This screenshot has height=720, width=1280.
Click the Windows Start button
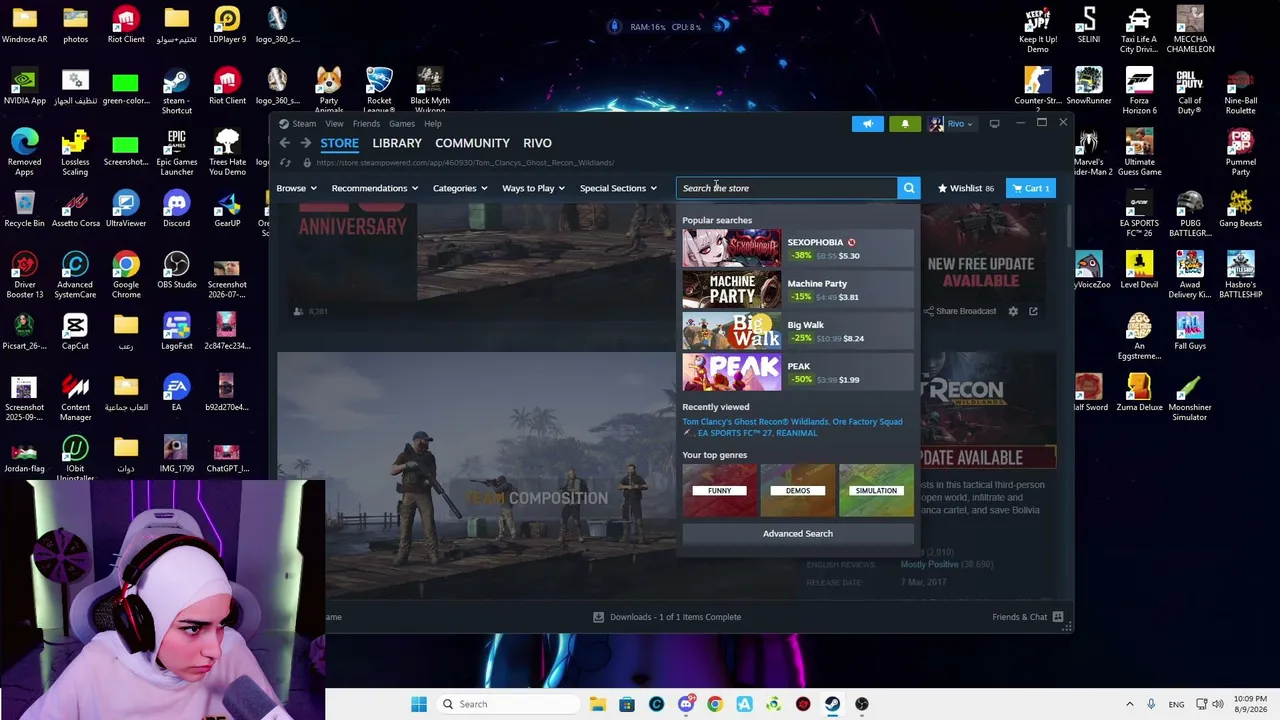click(x=419, y=704)
